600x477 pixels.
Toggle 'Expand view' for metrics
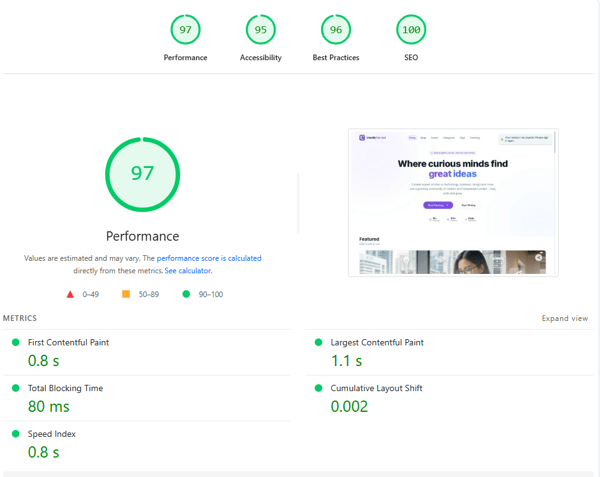tap(564, 318)
